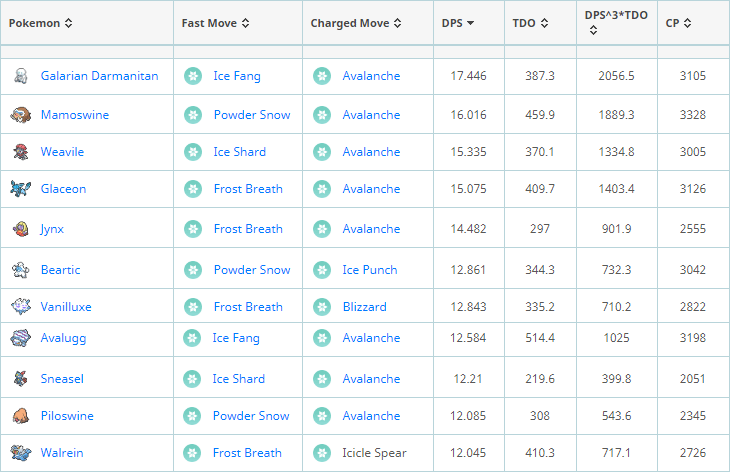The image size is (730, 472).
Task: Open Weavile Pokemon link
Action: tap(62, 152)
